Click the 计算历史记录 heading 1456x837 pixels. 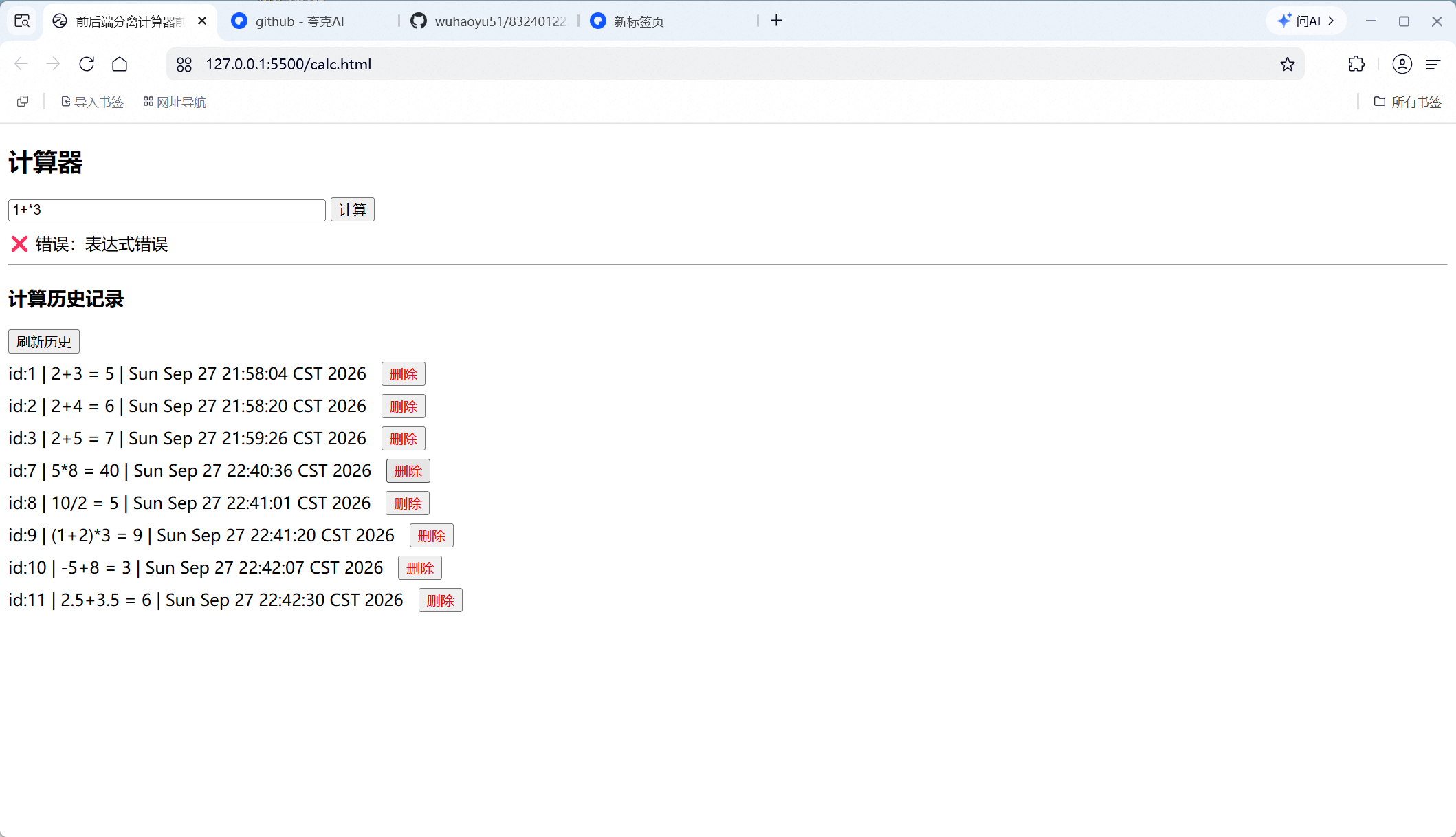pos(66,299)
